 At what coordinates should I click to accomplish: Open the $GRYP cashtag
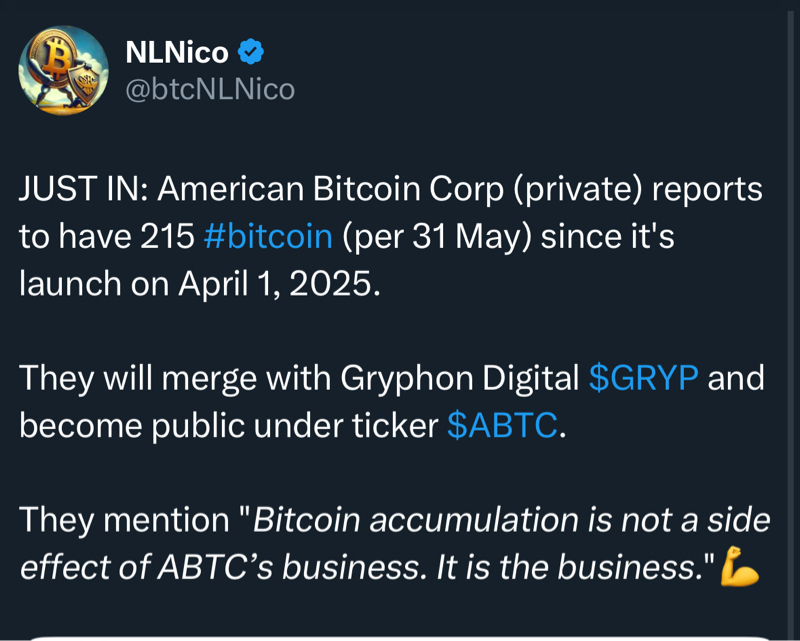(x=643, y=378)
